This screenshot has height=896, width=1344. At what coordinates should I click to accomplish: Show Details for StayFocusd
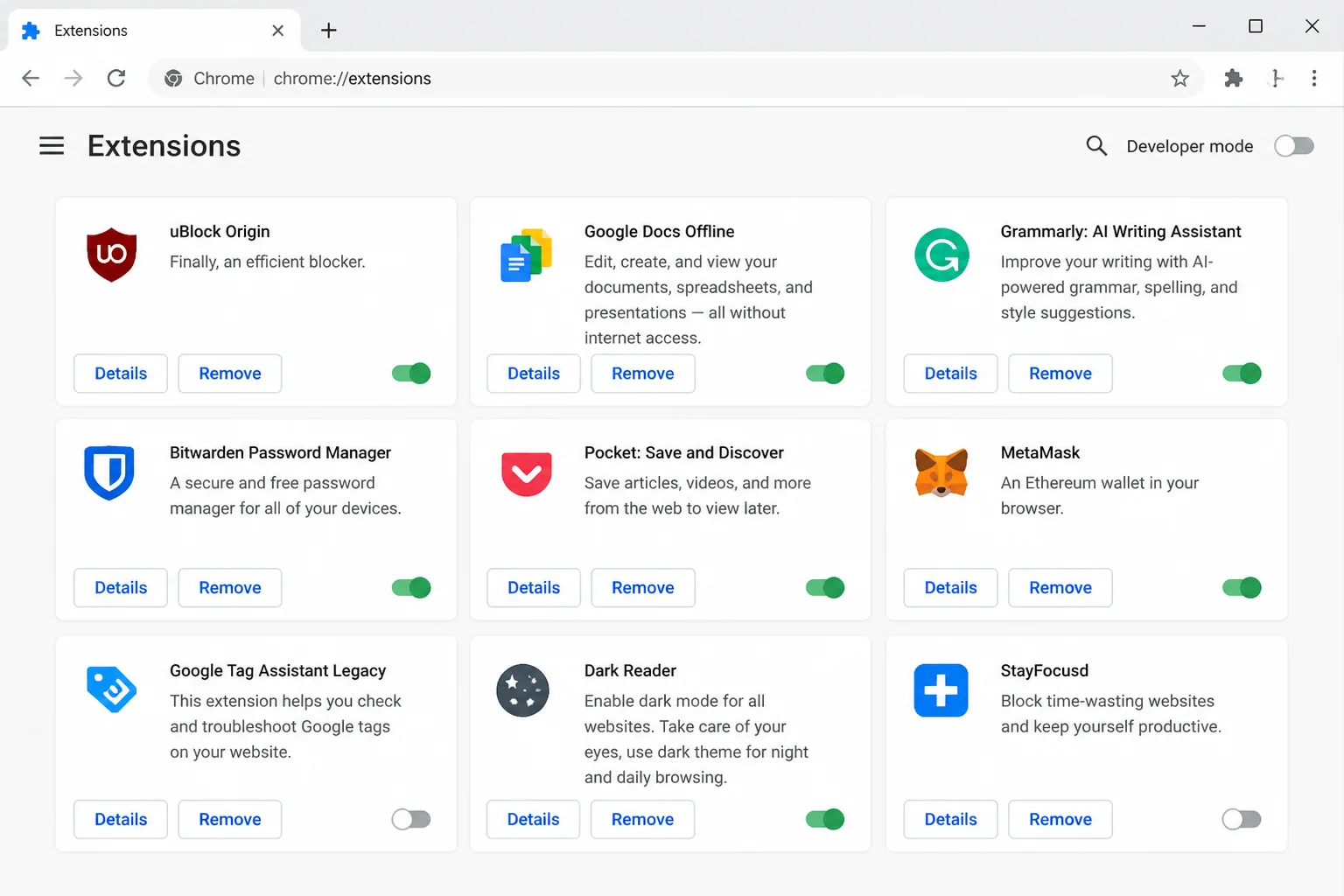click(950, 819)
